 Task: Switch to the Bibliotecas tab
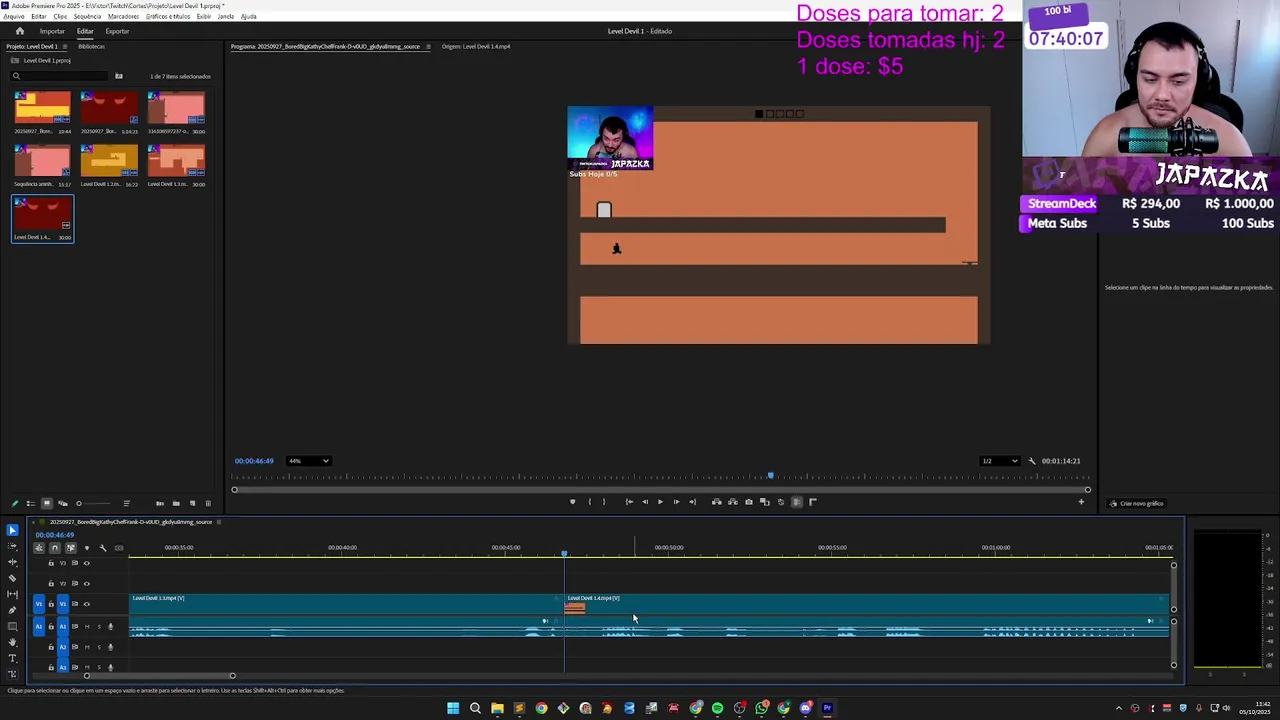[91, 46]
